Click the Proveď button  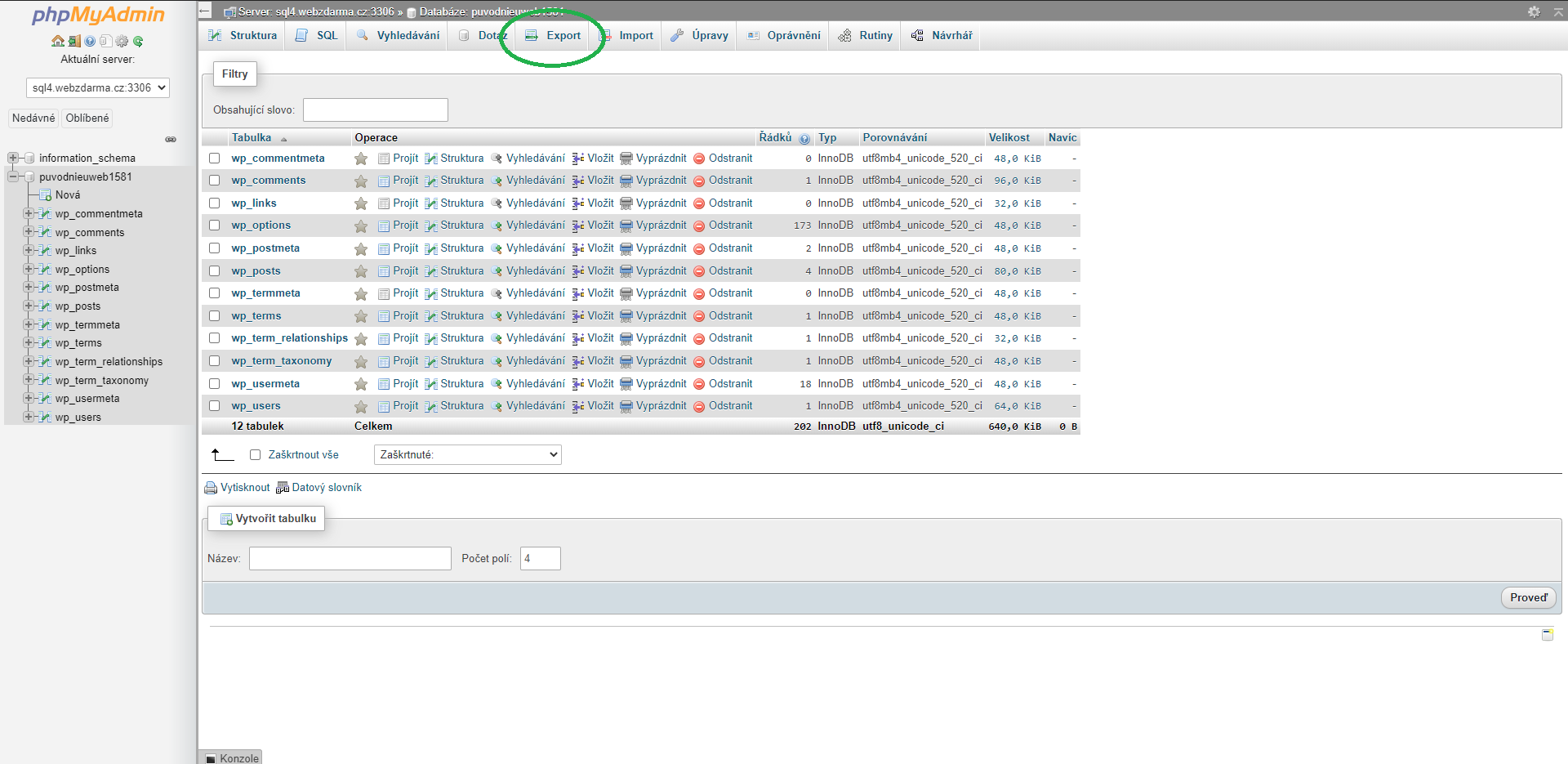coord(1528,598)
